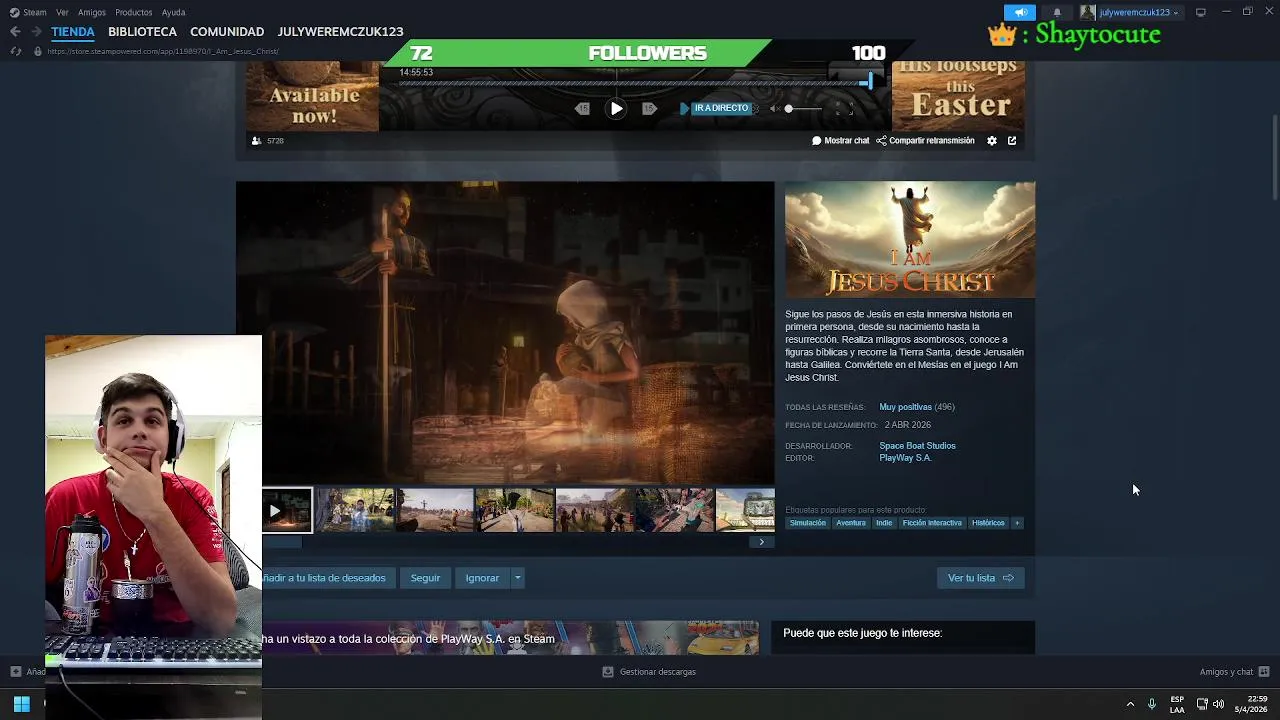Click IR A DIRECTO button
This screenshot has width=1280, height=720.
pyautogui.click(x=721, y=108)
